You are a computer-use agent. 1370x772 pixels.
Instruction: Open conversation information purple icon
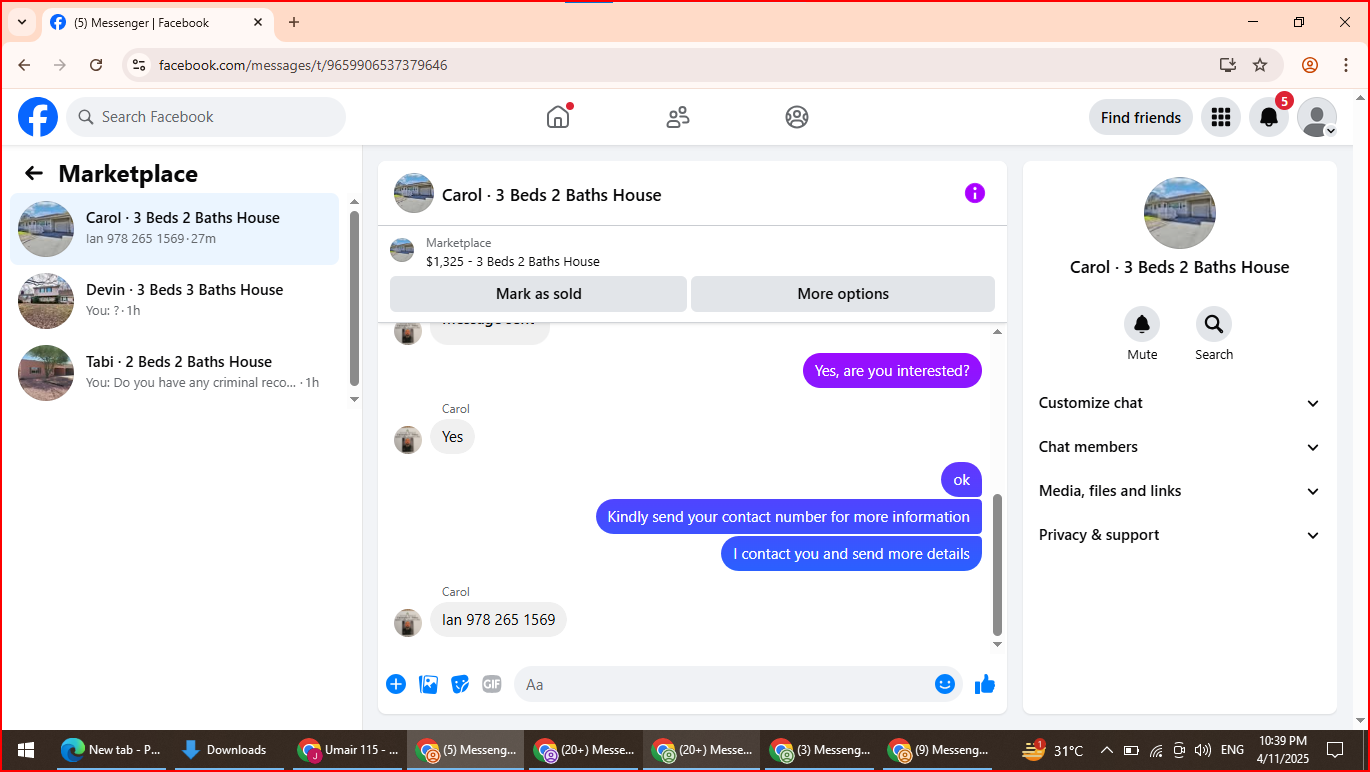click(975, 193)
